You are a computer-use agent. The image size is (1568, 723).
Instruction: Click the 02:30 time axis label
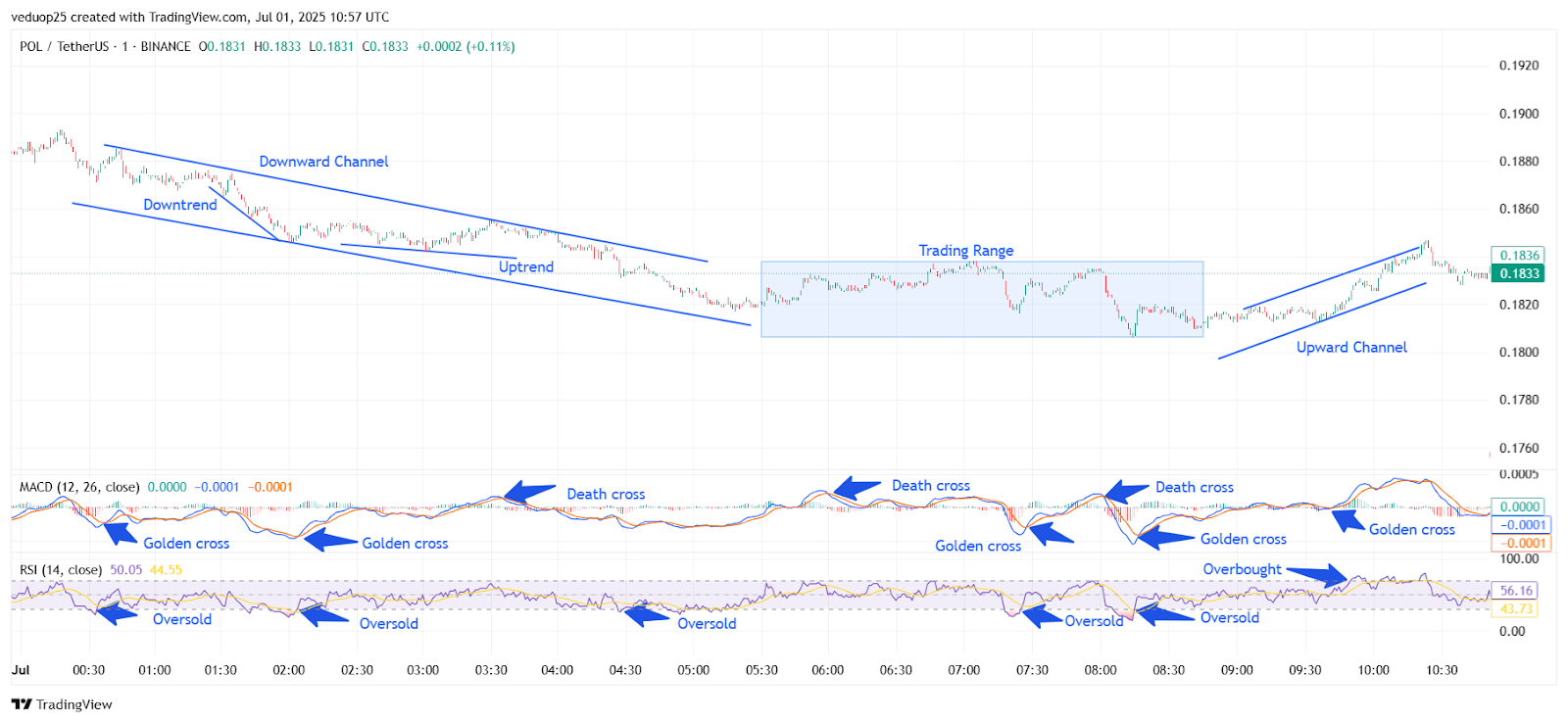click(357, 670)
